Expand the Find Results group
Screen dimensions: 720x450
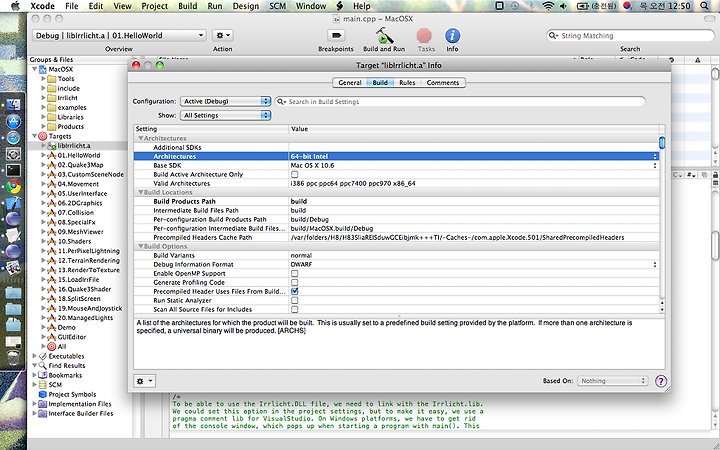pos(34,366)
